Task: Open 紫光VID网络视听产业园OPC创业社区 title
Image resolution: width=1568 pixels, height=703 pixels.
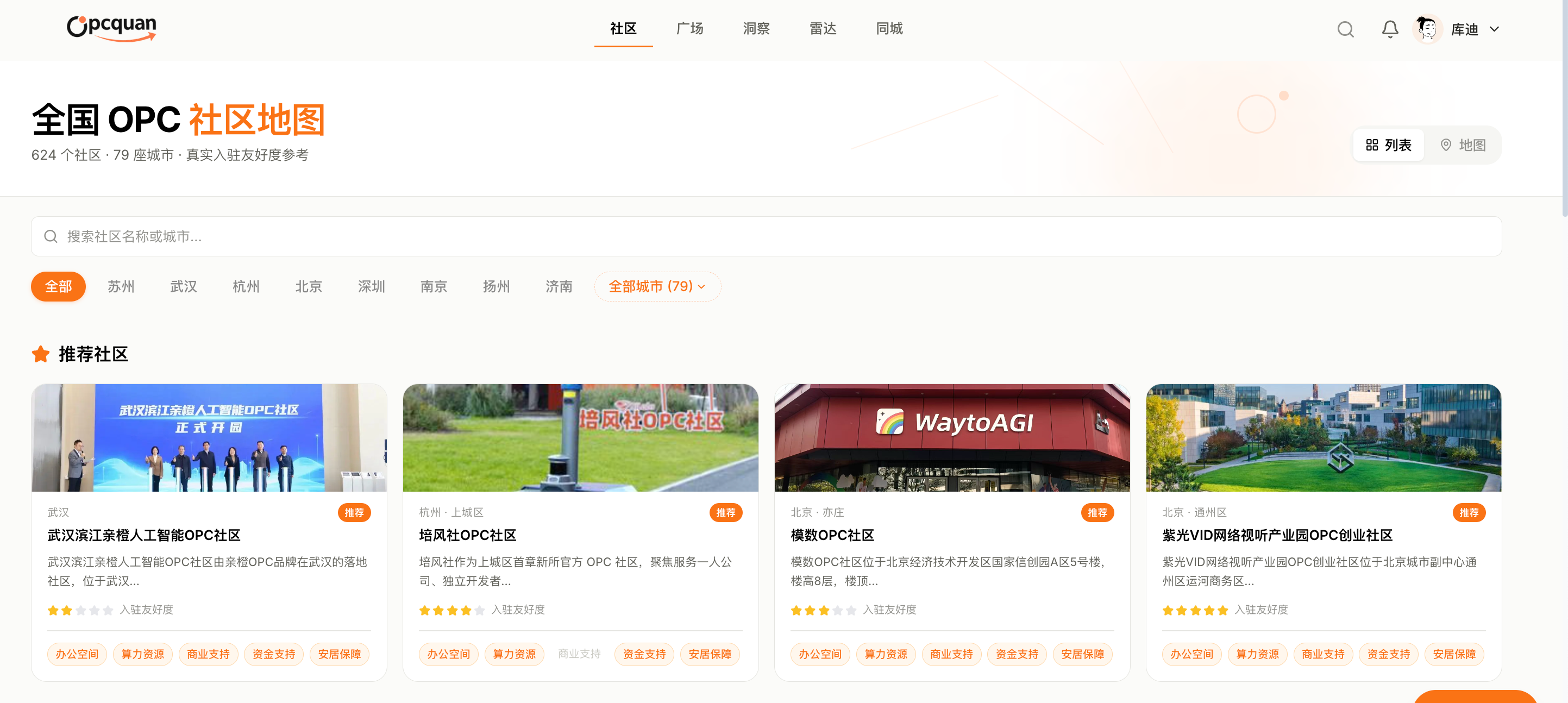Action: 1277,535
